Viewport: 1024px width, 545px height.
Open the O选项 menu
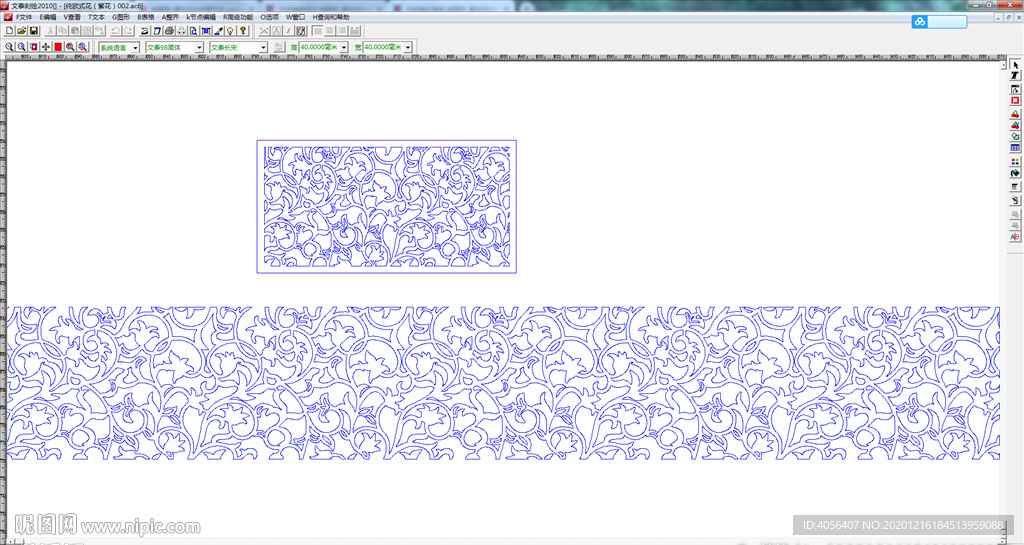pos(270,17)
